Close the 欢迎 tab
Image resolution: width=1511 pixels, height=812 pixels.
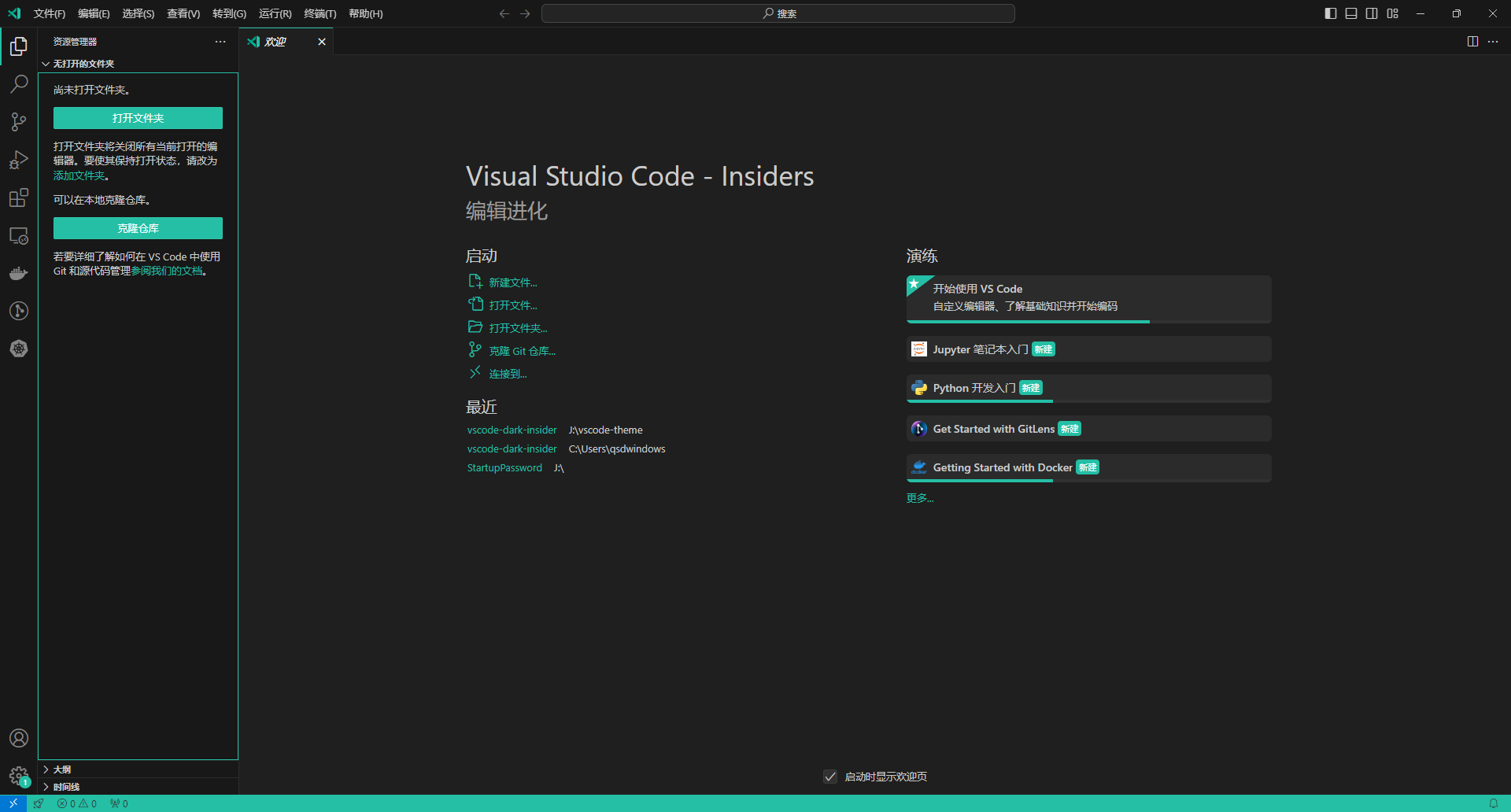point(321,42)
